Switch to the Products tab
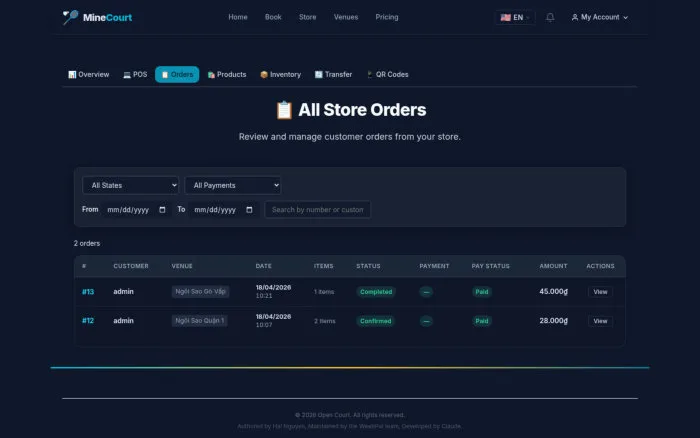 coord(227,75)
